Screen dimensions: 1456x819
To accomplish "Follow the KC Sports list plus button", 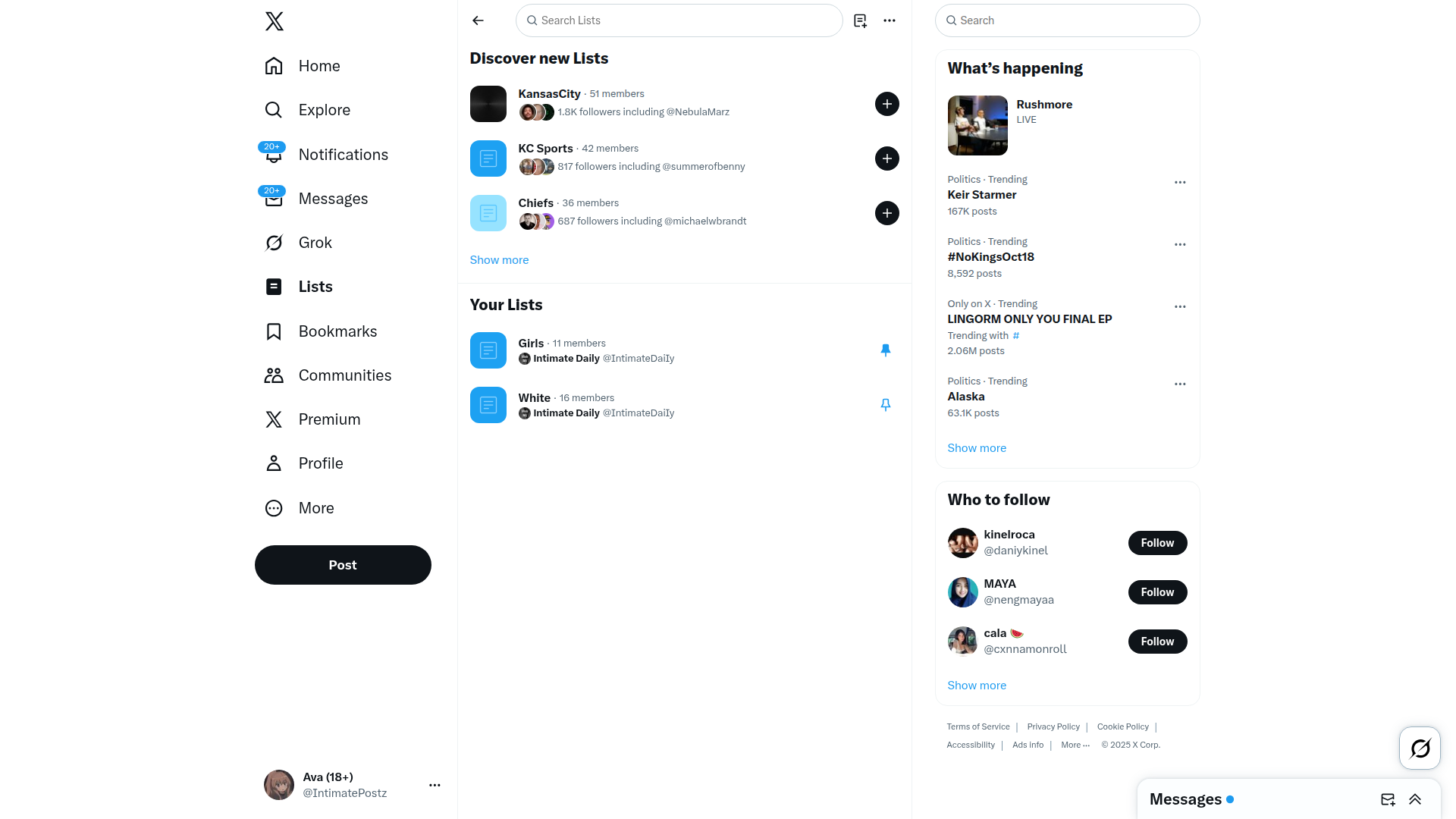I will pos(887,158).
